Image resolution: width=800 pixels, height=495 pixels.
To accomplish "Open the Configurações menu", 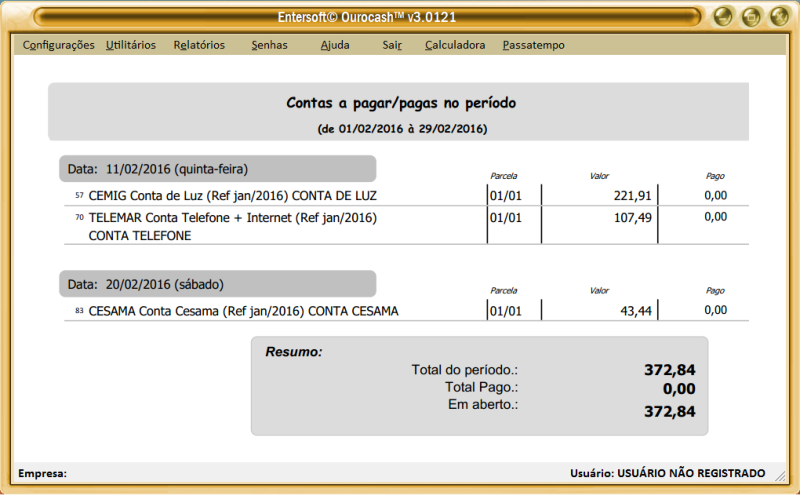I will (x=58, y=45).
